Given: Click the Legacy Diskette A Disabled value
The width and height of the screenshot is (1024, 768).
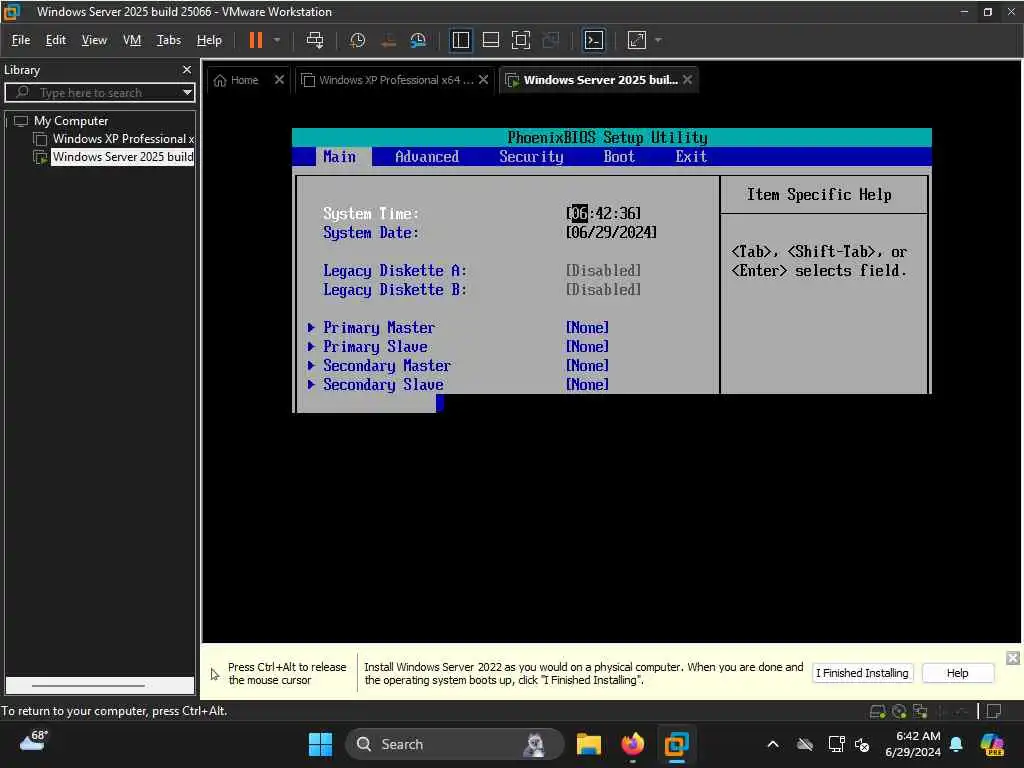Looking at the screenshot, I should tap(603, 270).
